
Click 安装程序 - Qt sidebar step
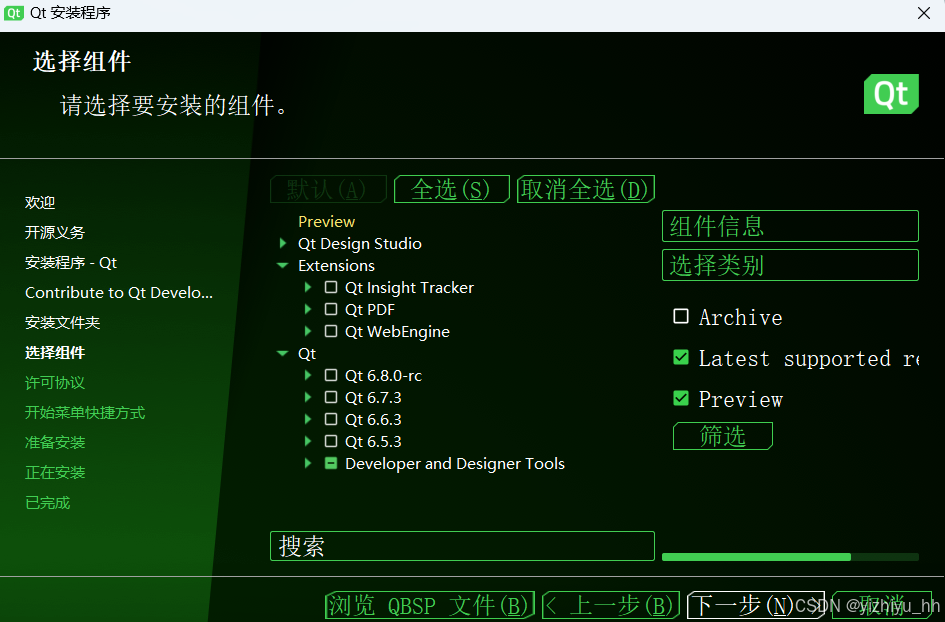[x=71, y=263]
